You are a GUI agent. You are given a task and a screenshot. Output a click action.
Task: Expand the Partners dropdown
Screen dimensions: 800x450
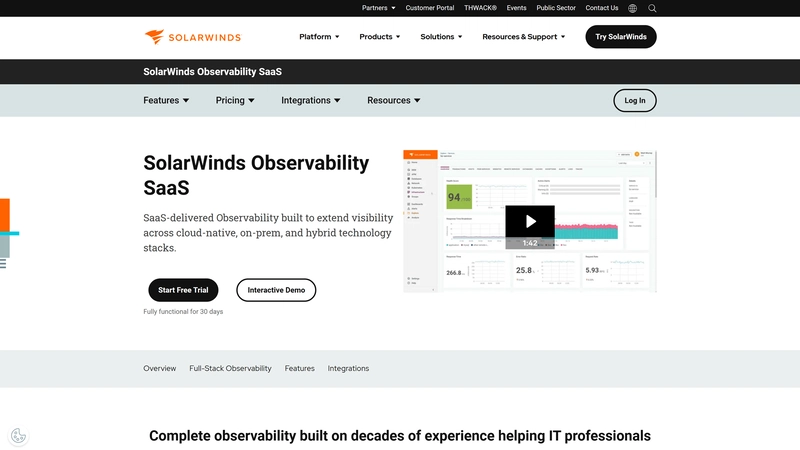tap(379, 8)
